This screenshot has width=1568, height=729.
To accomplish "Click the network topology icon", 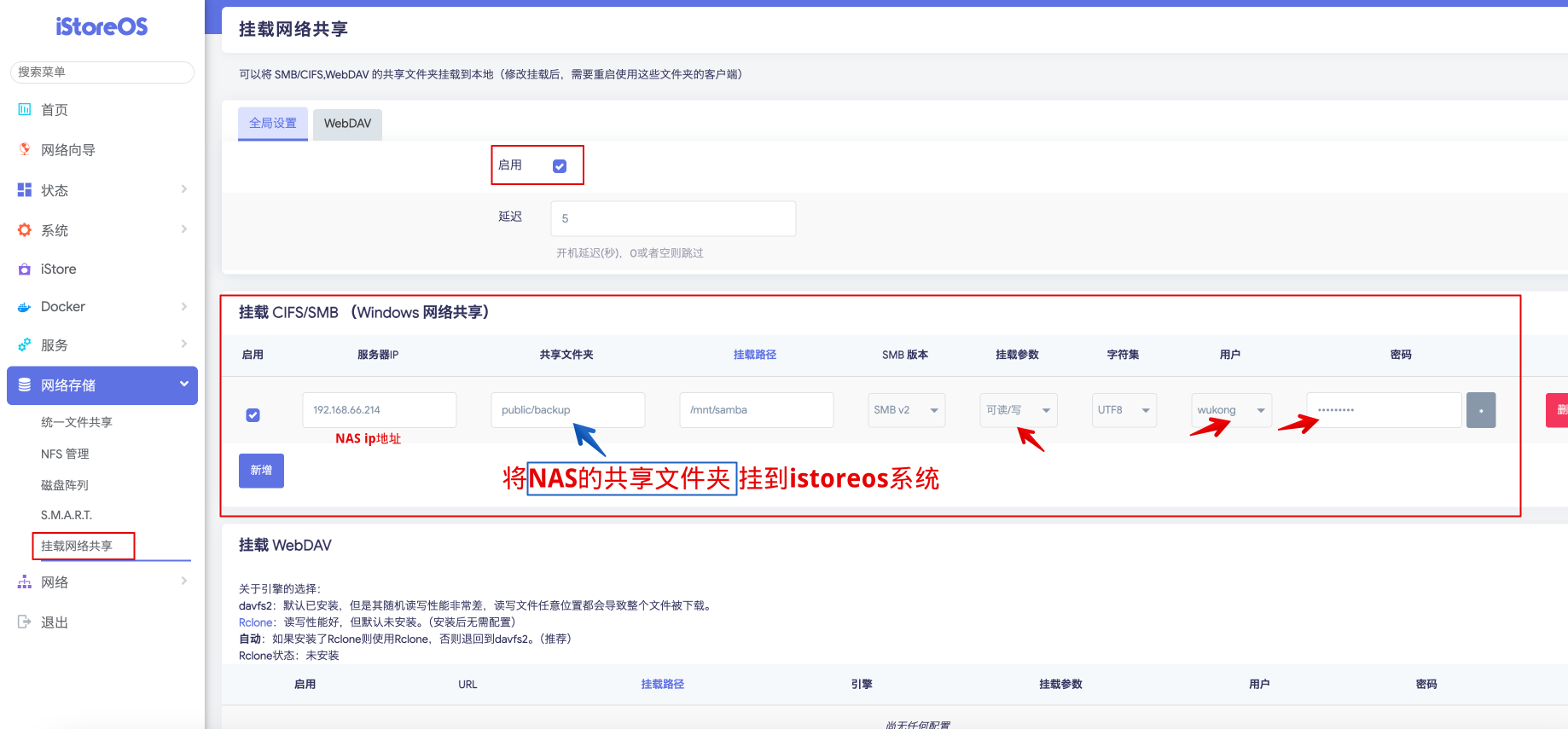I will [25, 581].
